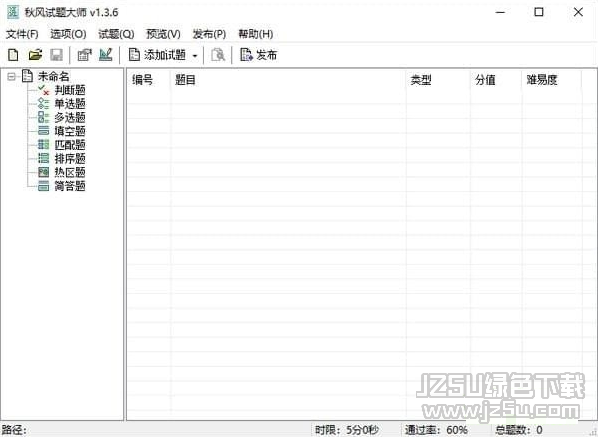
Task: Click the 发布 toolbar button
Action: (258, 55)
